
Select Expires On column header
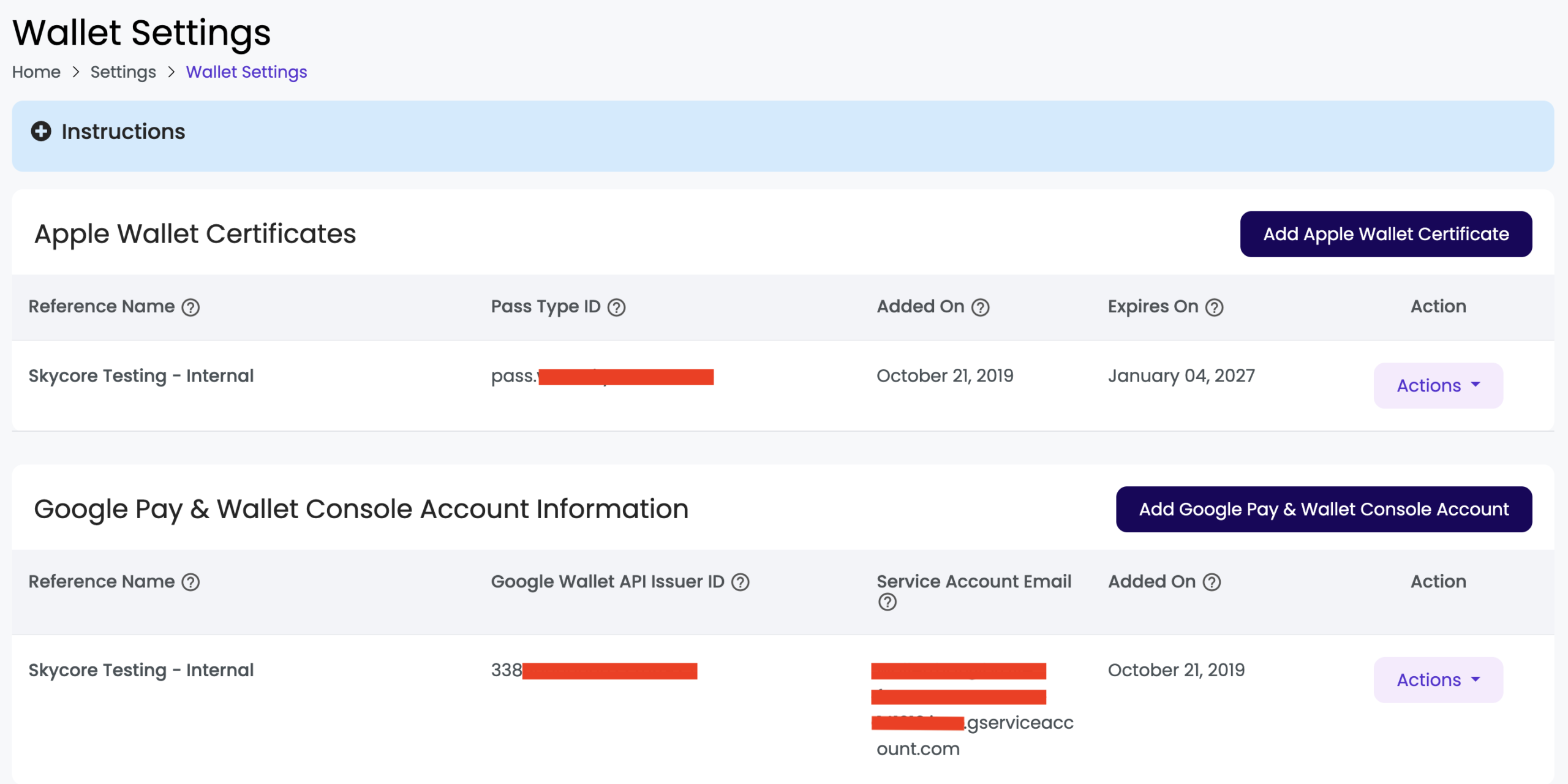click(x=1153, y=306)
